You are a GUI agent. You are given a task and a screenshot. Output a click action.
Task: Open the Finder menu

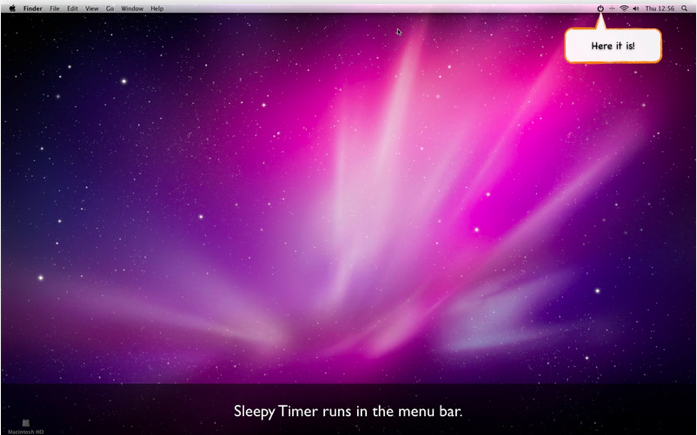point(33,8)
